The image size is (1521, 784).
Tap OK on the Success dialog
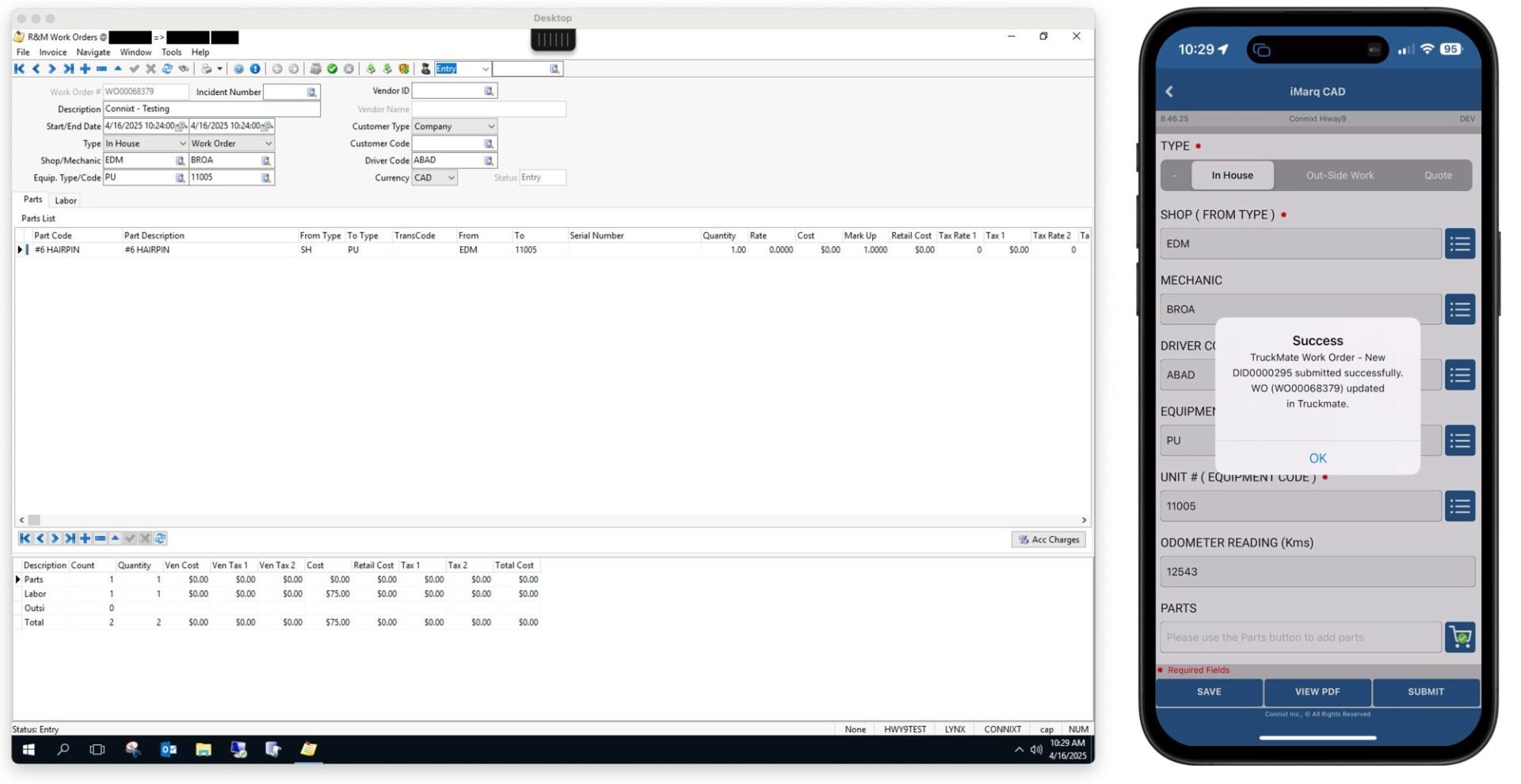1317,458
